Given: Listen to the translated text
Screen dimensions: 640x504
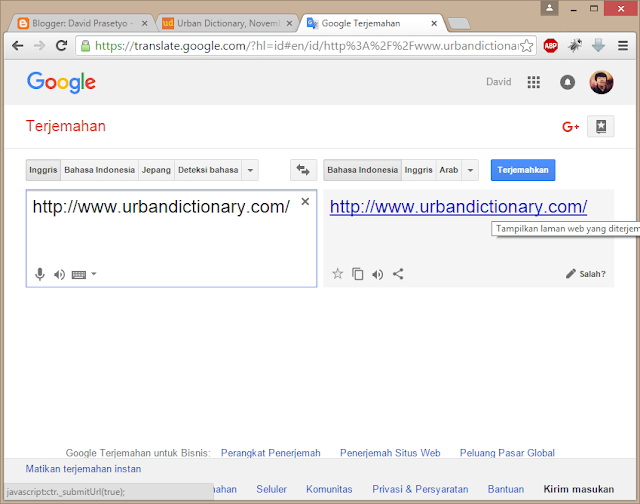Looking at the screenshot, I should [378, 275].
